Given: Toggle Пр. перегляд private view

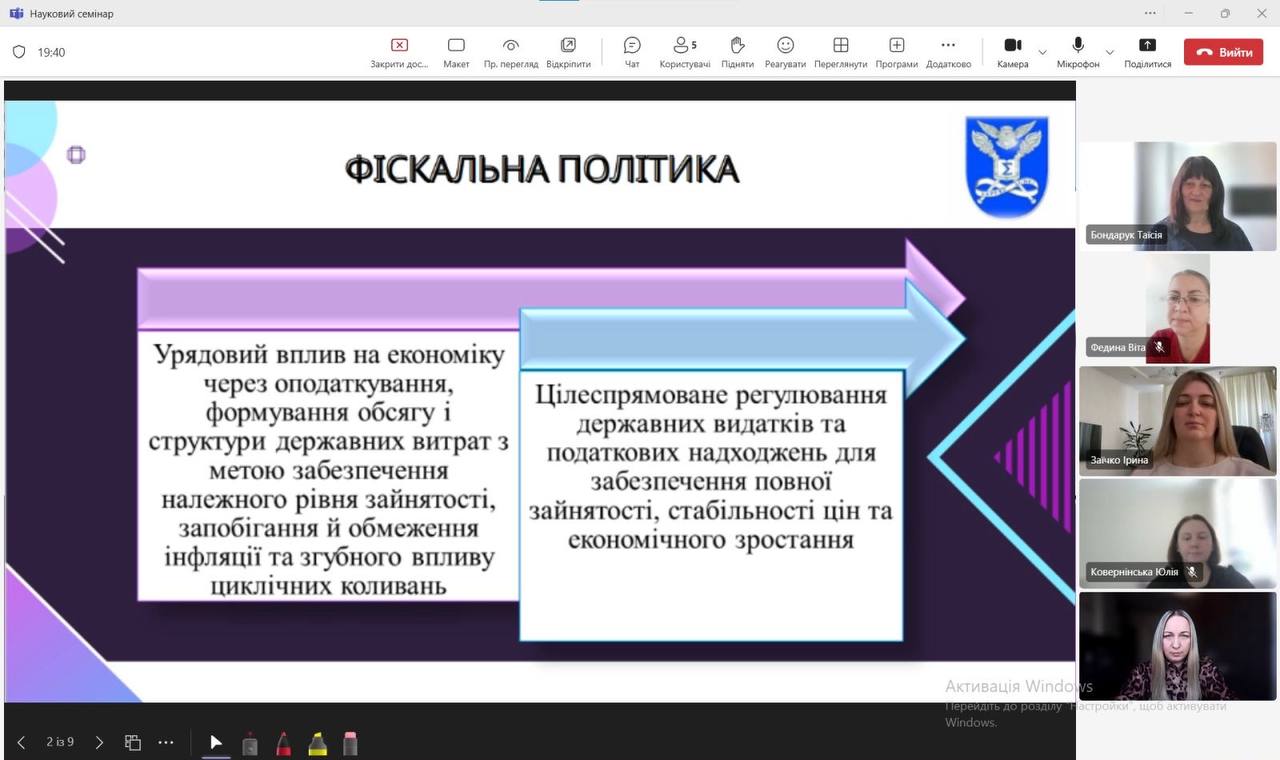Looking at the screenshot, I should click(x=511, y=52).
